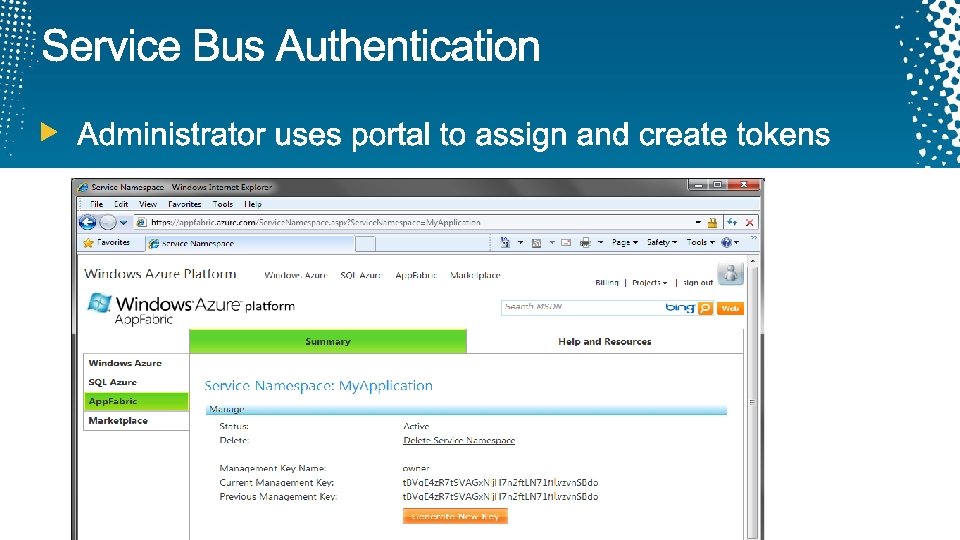Open the Projects dropdown link
The width and height of the screenshot is (960, 540).
pyautogui.click(x=650, y=282)
